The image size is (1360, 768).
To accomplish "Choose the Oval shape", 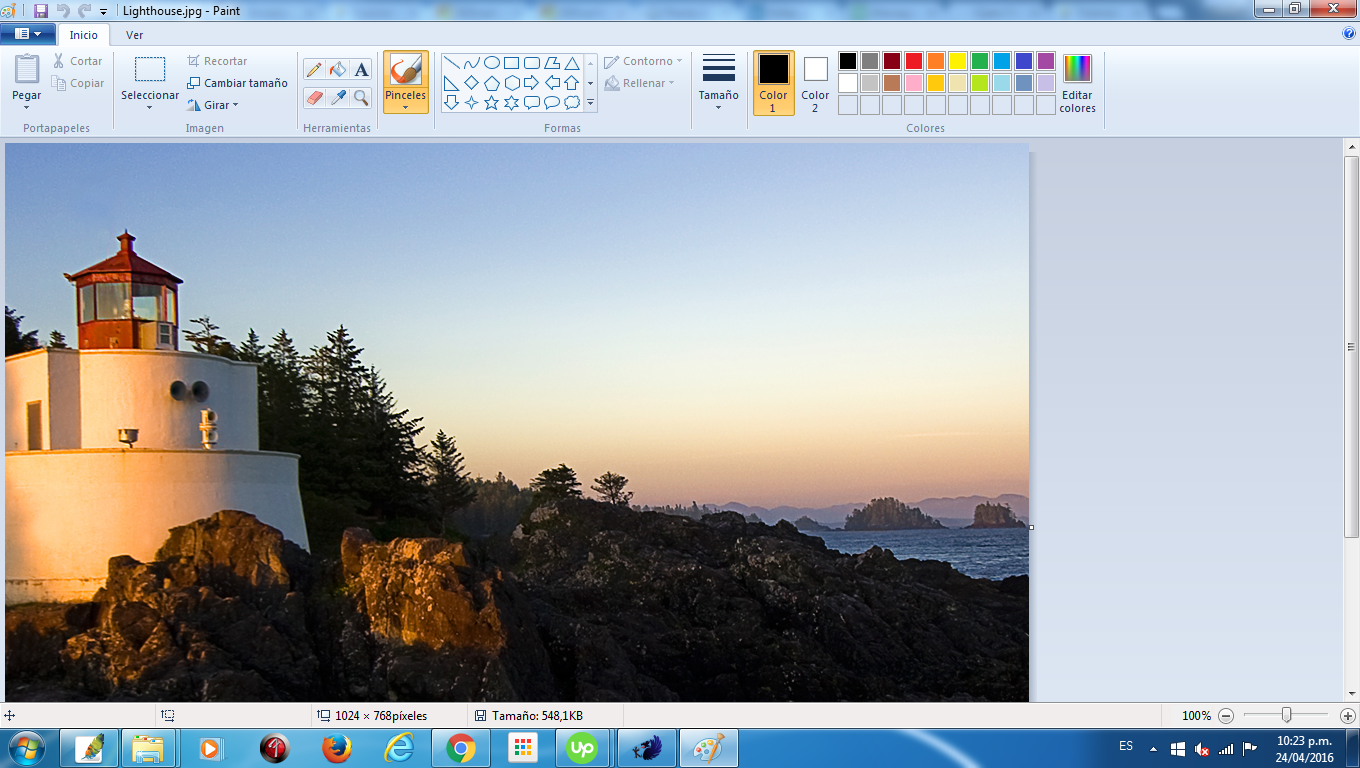I will click(492, 63).
